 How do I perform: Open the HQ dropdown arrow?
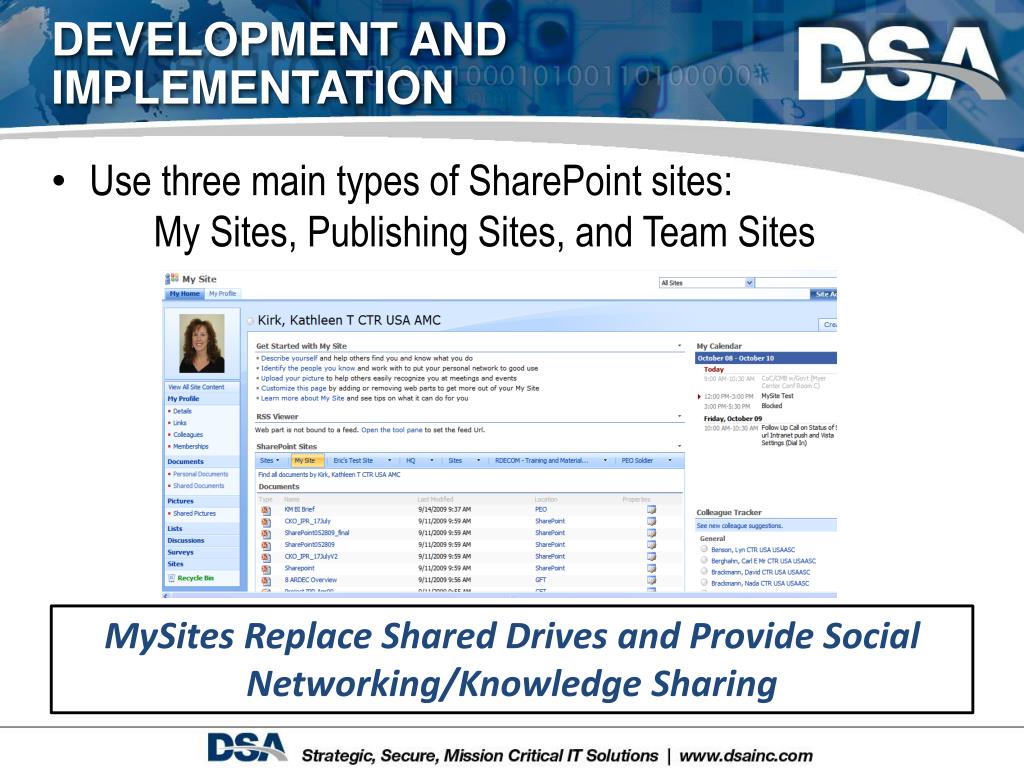432,461
